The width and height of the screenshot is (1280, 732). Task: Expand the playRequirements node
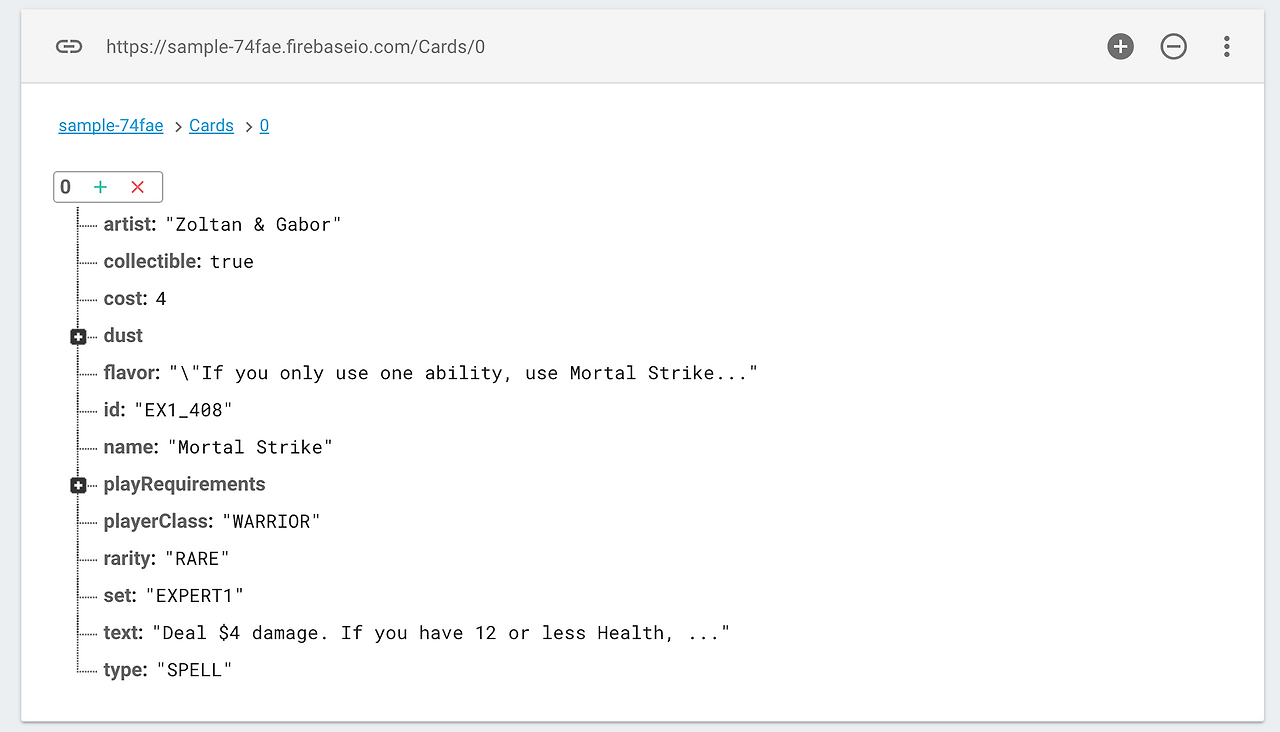[x=78, y=485]
